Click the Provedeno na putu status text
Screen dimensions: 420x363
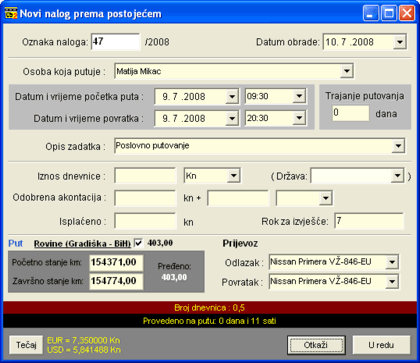pos(209,321)
